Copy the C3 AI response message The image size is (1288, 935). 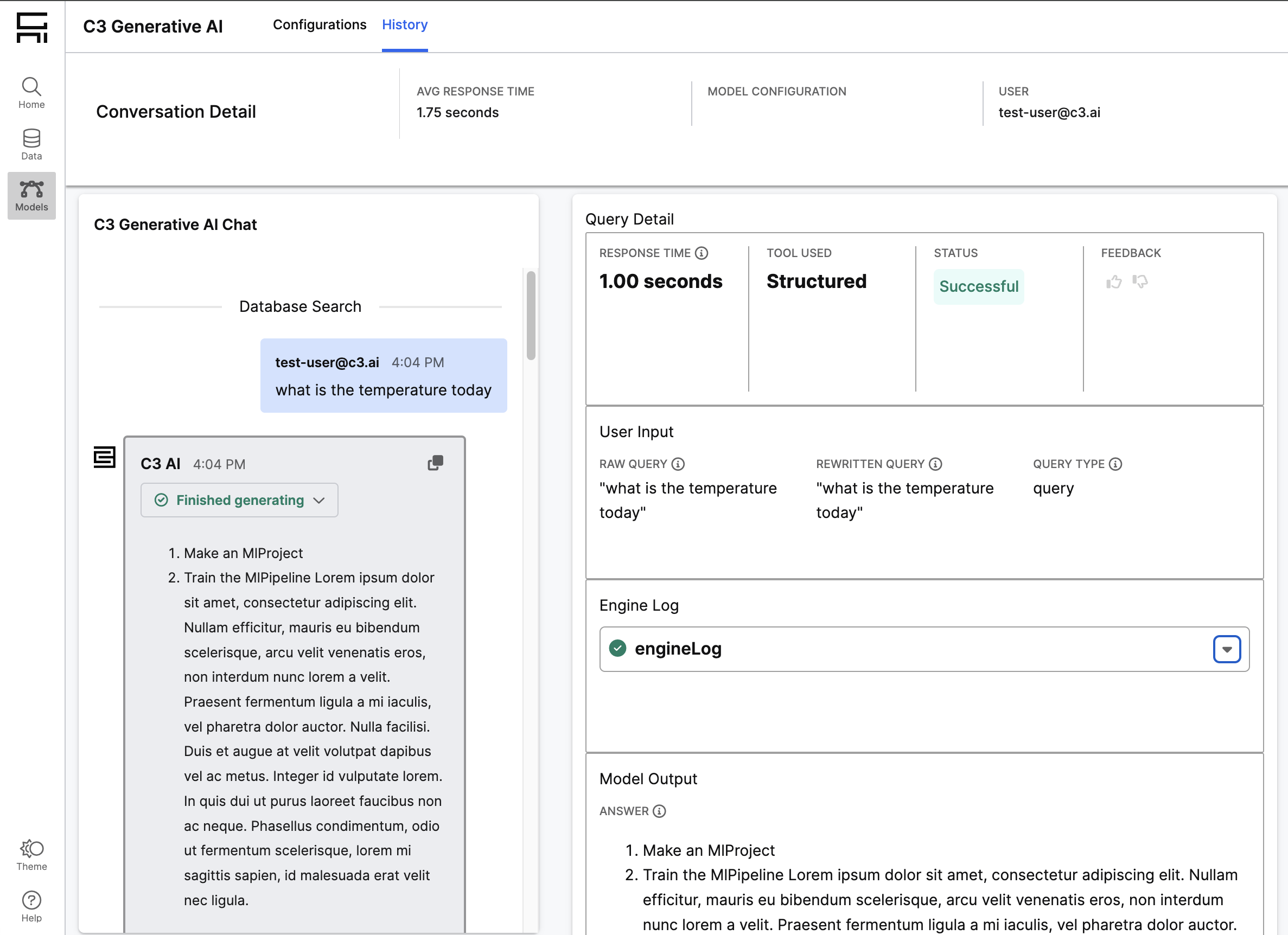(x=435, y=463)
